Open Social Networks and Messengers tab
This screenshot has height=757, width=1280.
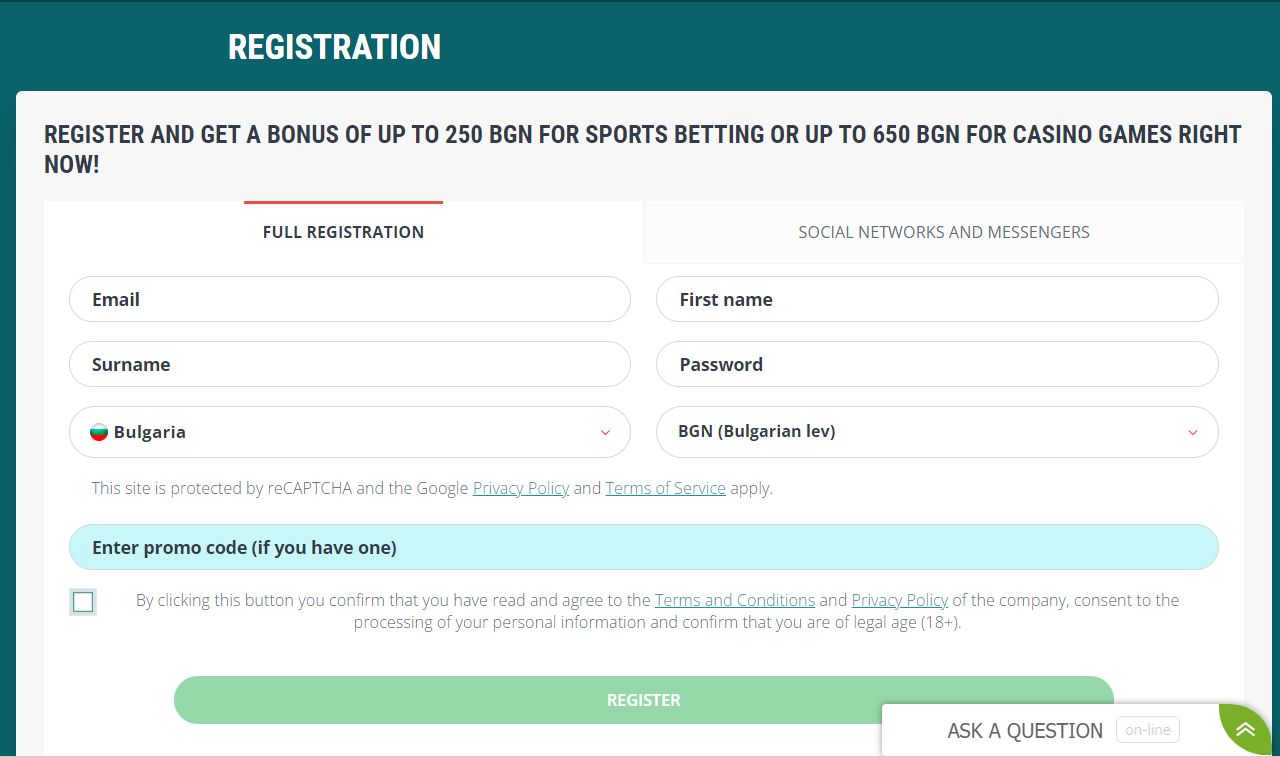944,232
